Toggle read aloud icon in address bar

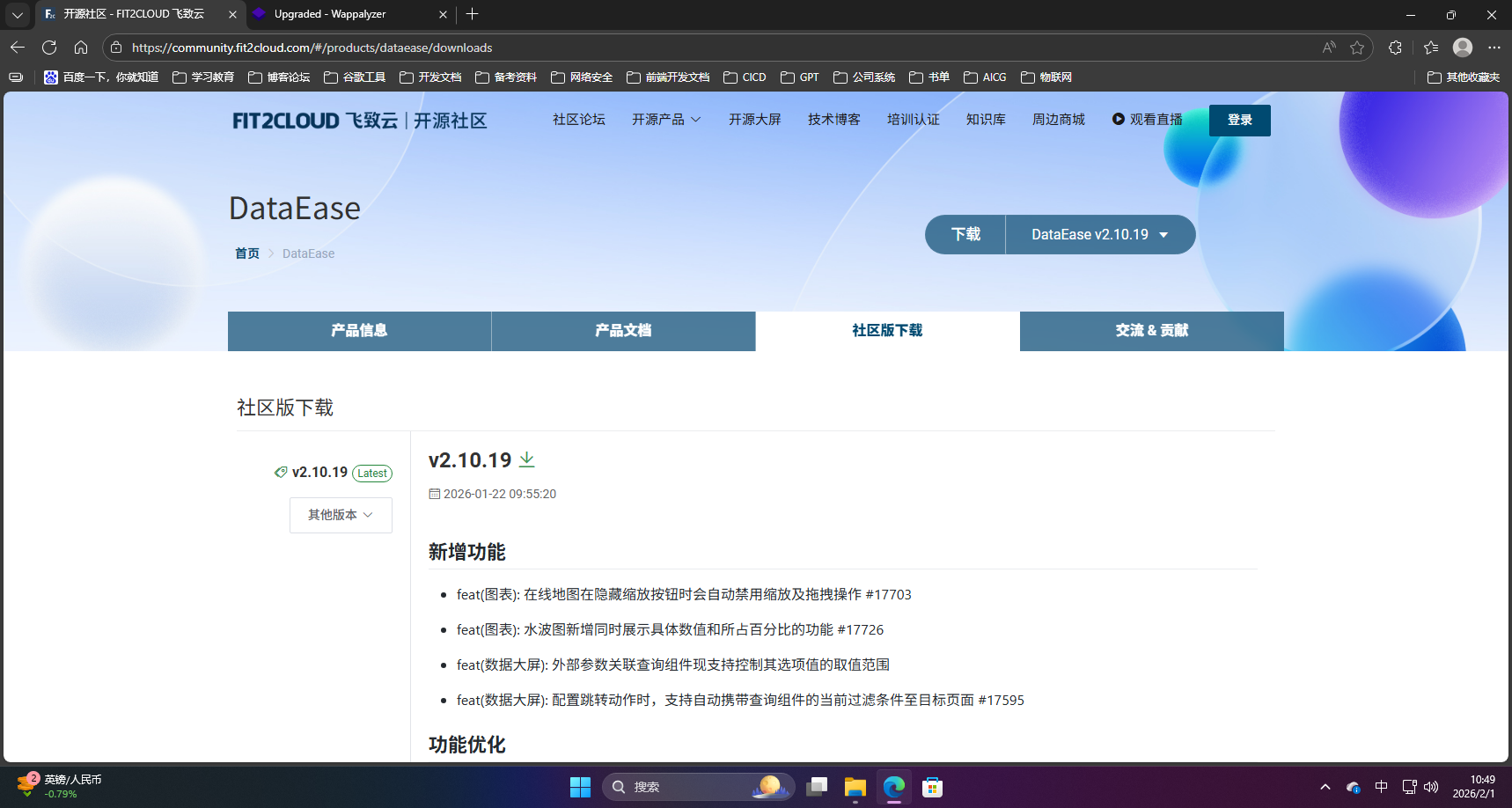1329,48
